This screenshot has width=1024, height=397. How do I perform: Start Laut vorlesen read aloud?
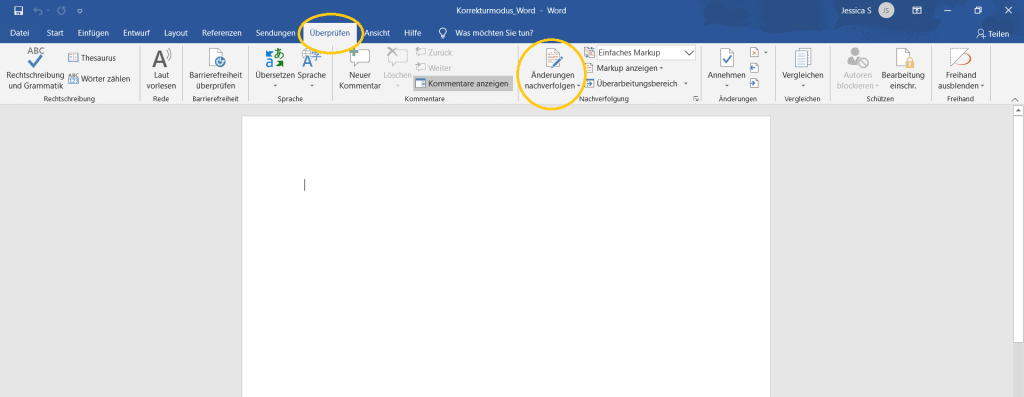click(161, 69)
